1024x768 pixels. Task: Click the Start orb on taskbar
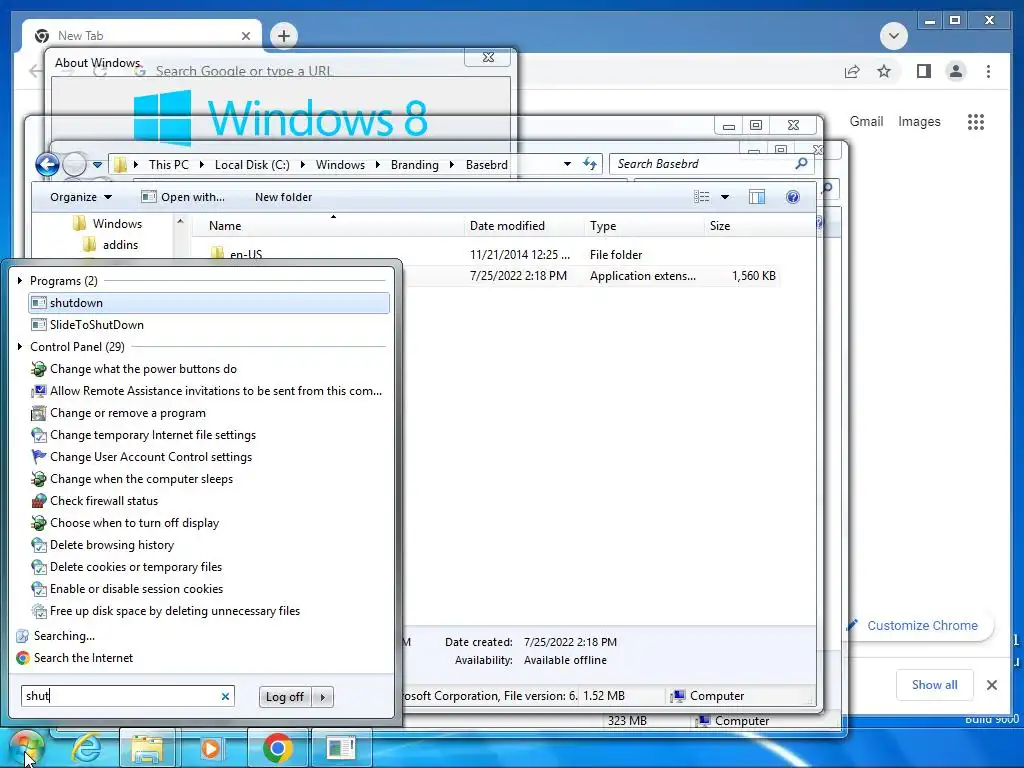click(25, 748)
